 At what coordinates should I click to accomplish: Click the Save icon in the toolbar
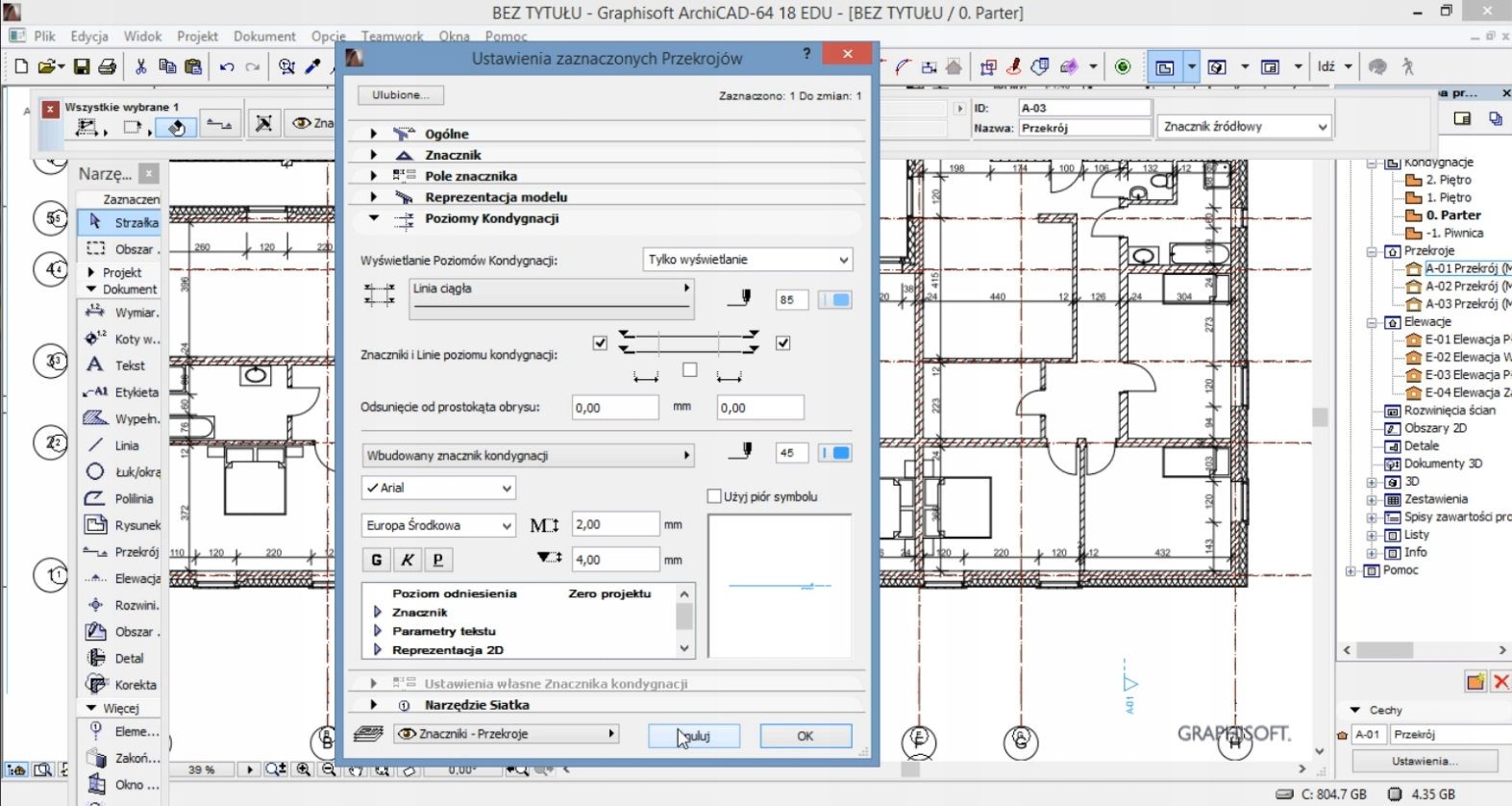[x=82, y=67]
